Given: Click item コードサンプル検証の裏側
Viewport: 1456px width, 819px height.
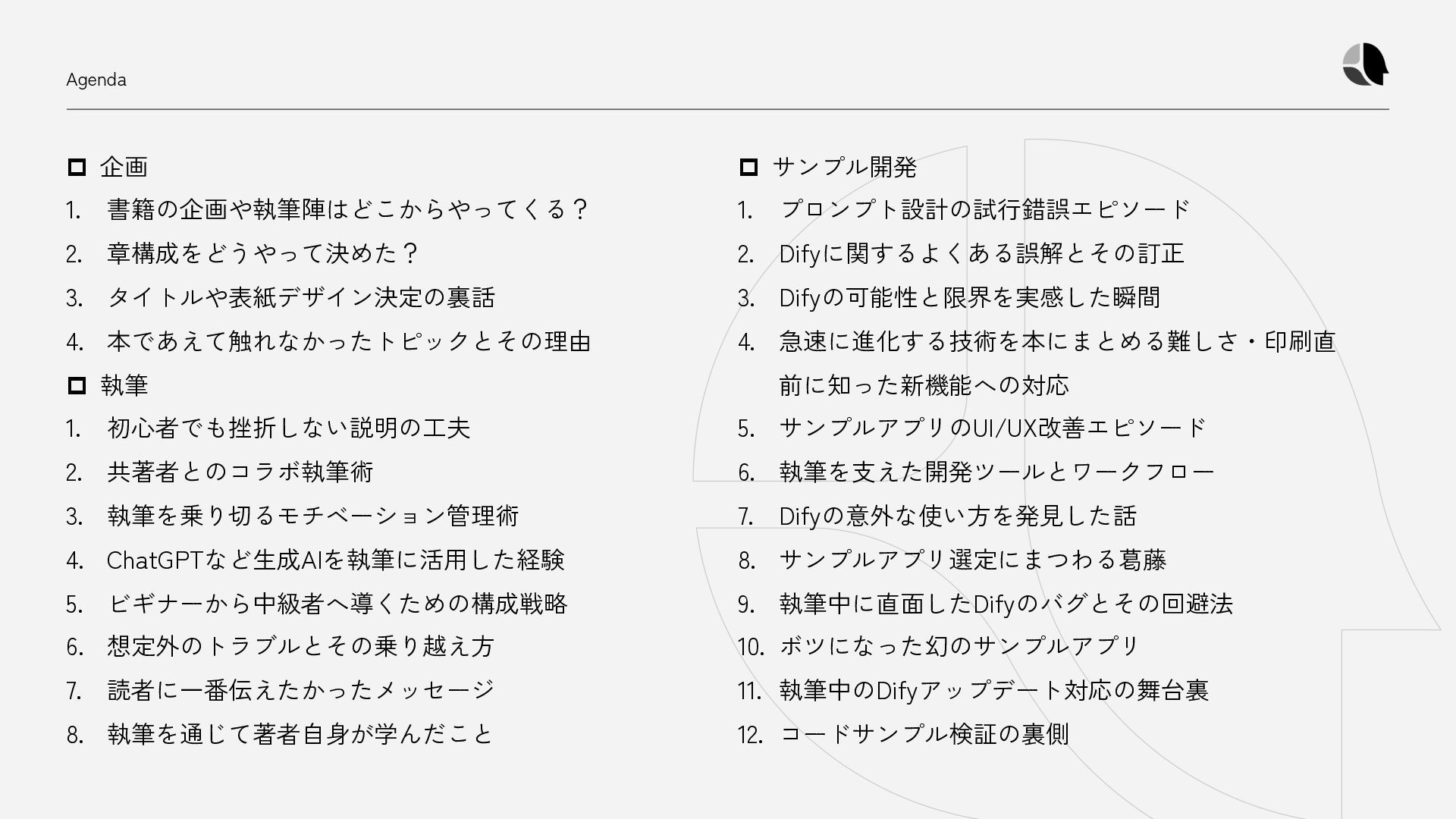Looking at the screenshot, I should pyautogui.click(x=924, y=734).
